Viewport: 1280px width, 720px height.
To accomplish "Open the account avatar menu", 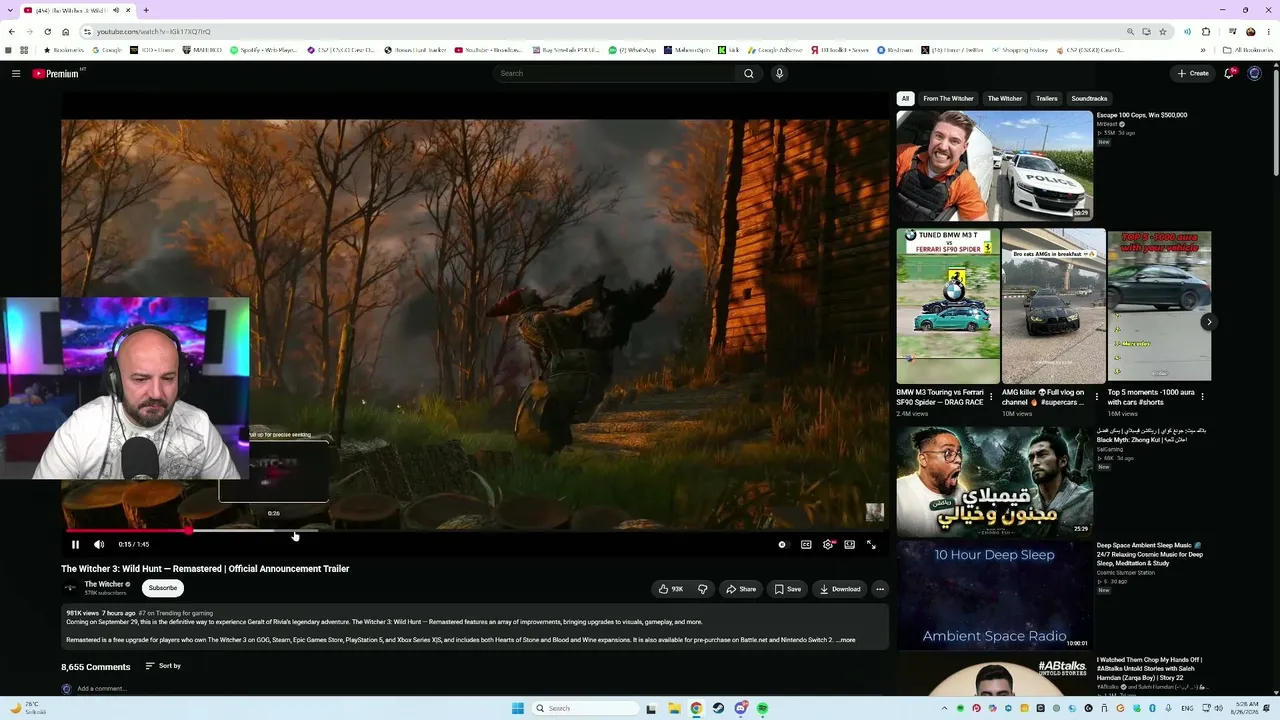I will tap(1254, 73).
